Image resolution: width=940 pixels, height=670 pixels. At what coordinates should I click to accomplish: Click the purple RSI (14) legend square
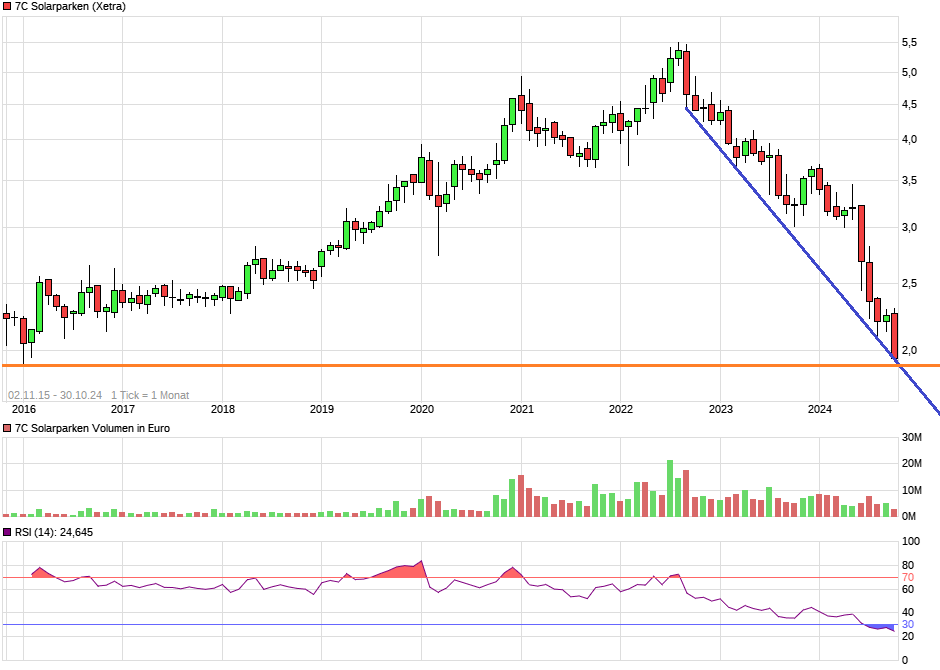click(x=7, y=533)
